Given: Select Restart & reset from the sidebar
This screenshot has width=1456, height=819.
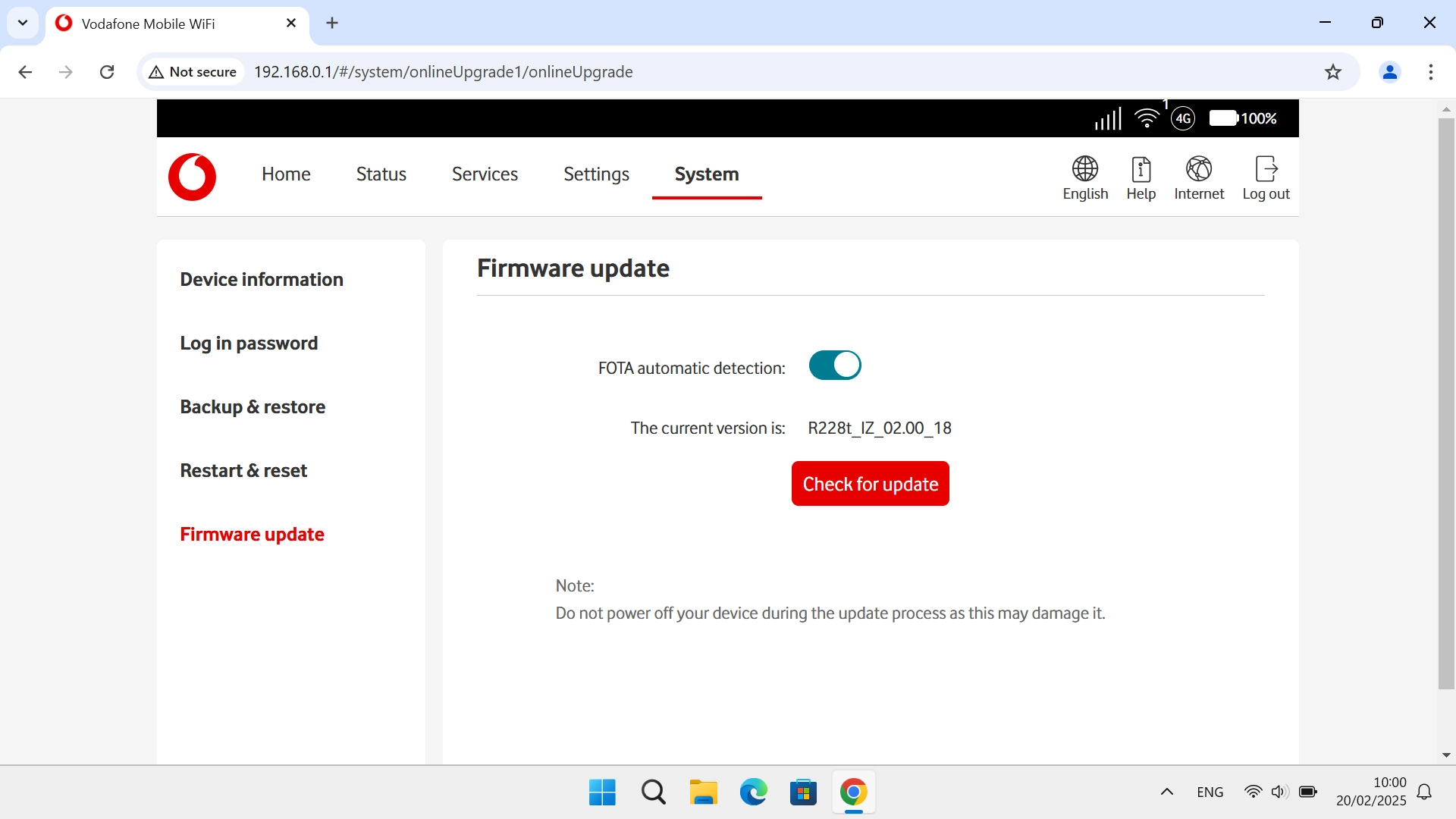Looking at the screenshot, I should [243, 470].
